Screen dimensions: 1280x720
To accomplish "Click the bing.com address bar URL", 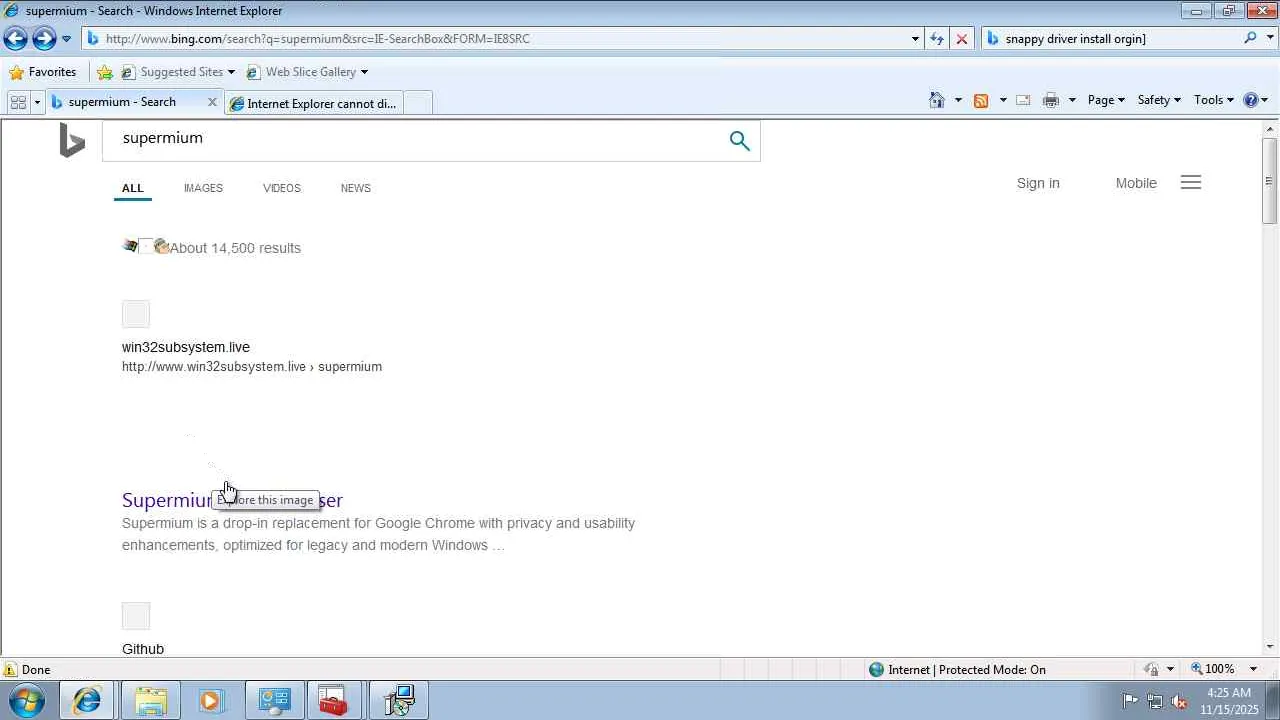I will 318,39.
